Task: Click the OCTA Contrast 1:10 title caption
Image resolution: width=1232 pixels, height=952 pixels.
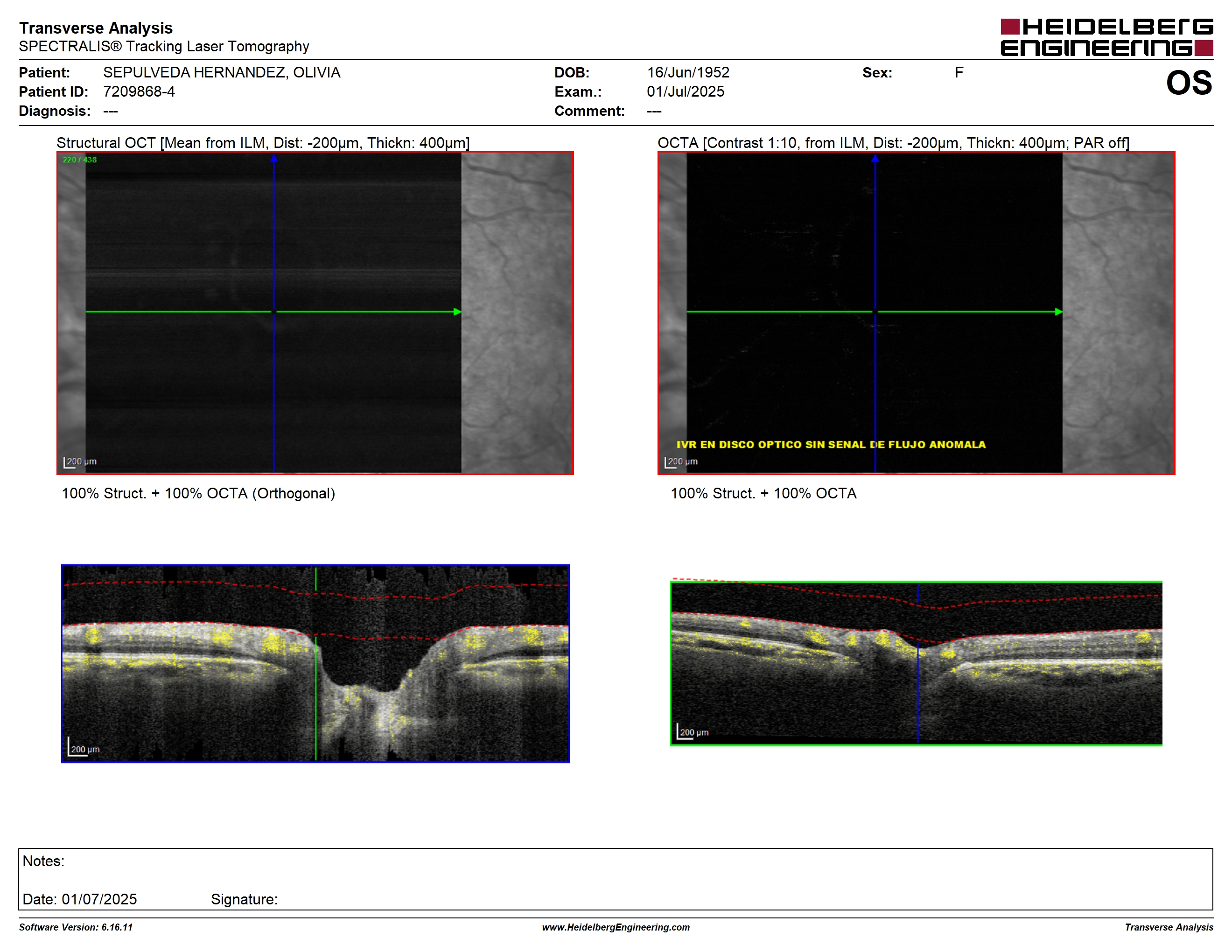Action: tap(894, 143)
